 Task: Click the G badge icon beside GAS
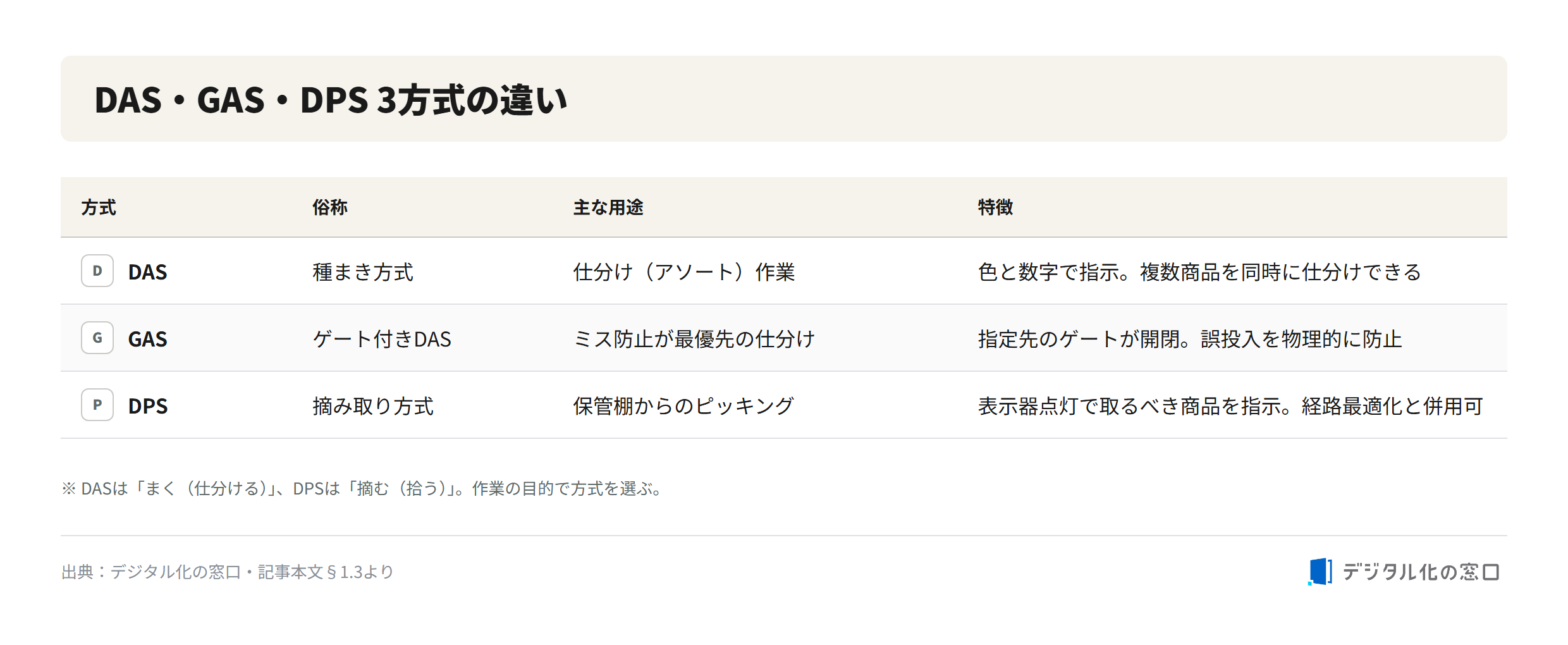(x=97, y=338)
